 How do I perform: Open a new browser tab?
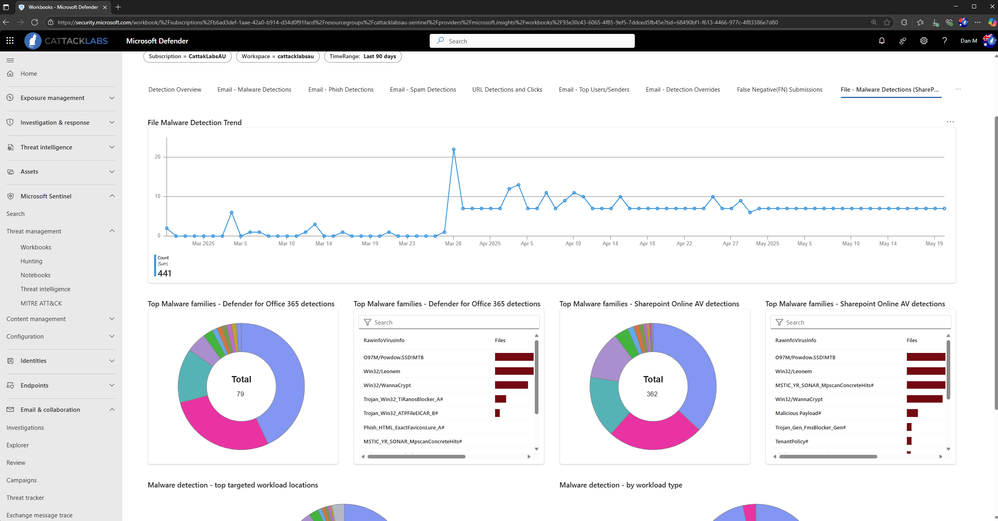tap(118, 7)
